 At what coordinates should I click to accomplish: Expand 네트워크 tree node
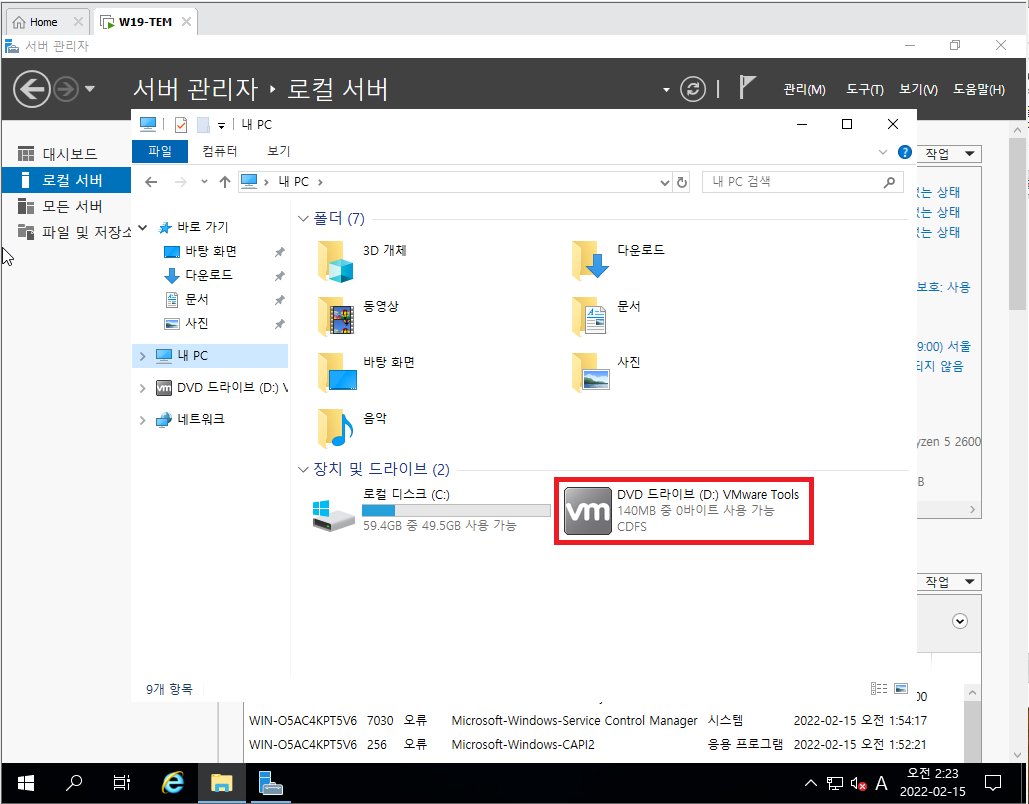tap(142, 419)
